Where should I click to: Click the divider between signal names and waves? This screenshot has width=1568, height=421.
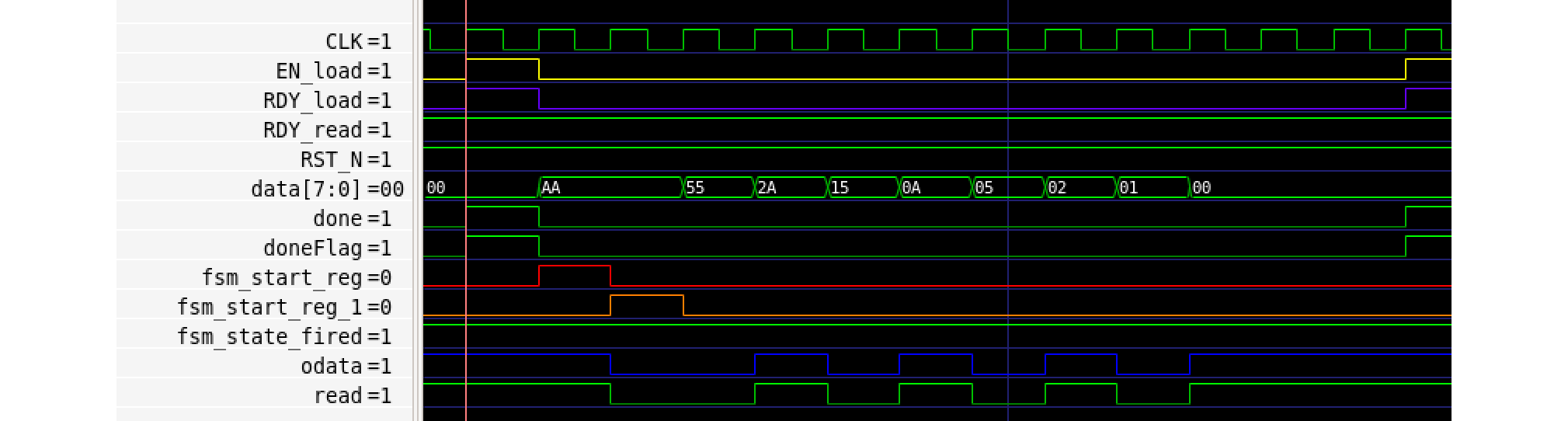pyautogui.click(x=418, y=210)
